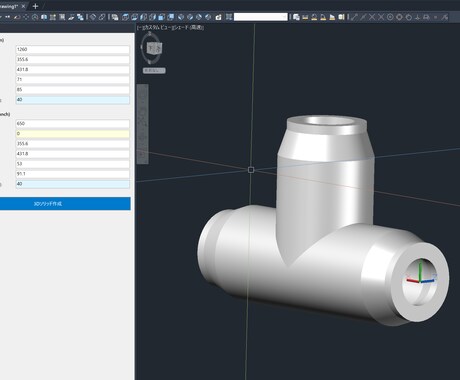Switch to the Top view cube icon

(x=125, y=17)
